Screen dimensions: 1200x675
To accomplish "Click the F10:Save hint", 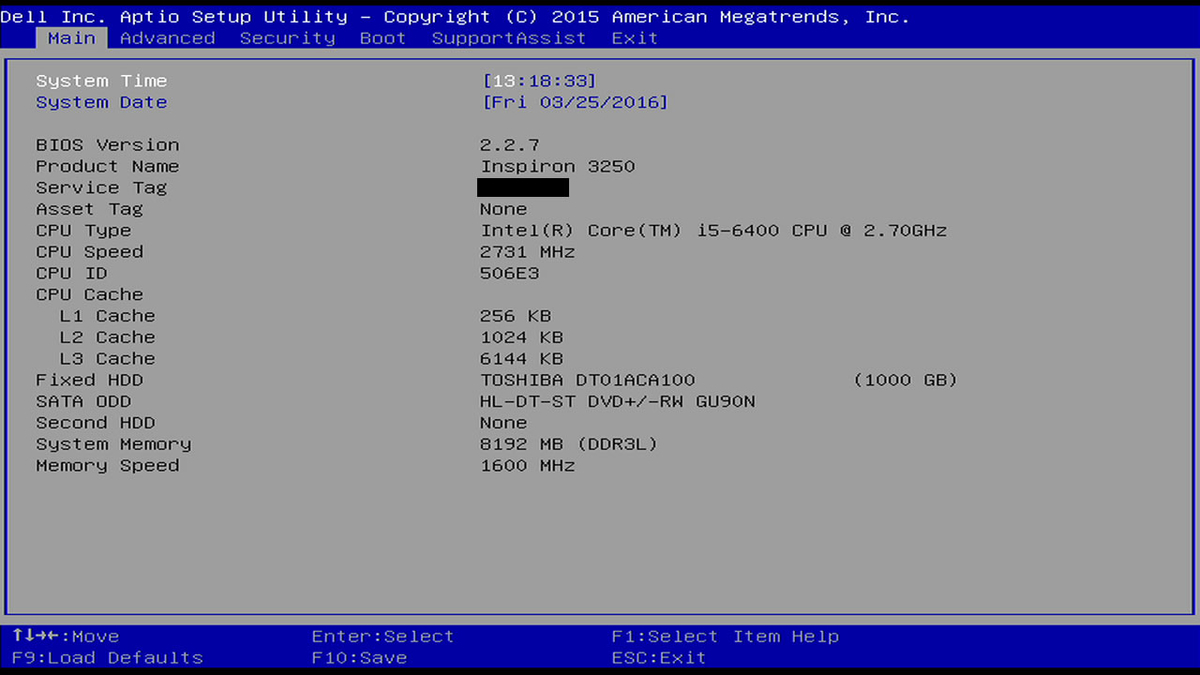I will [x=359, y=658].
